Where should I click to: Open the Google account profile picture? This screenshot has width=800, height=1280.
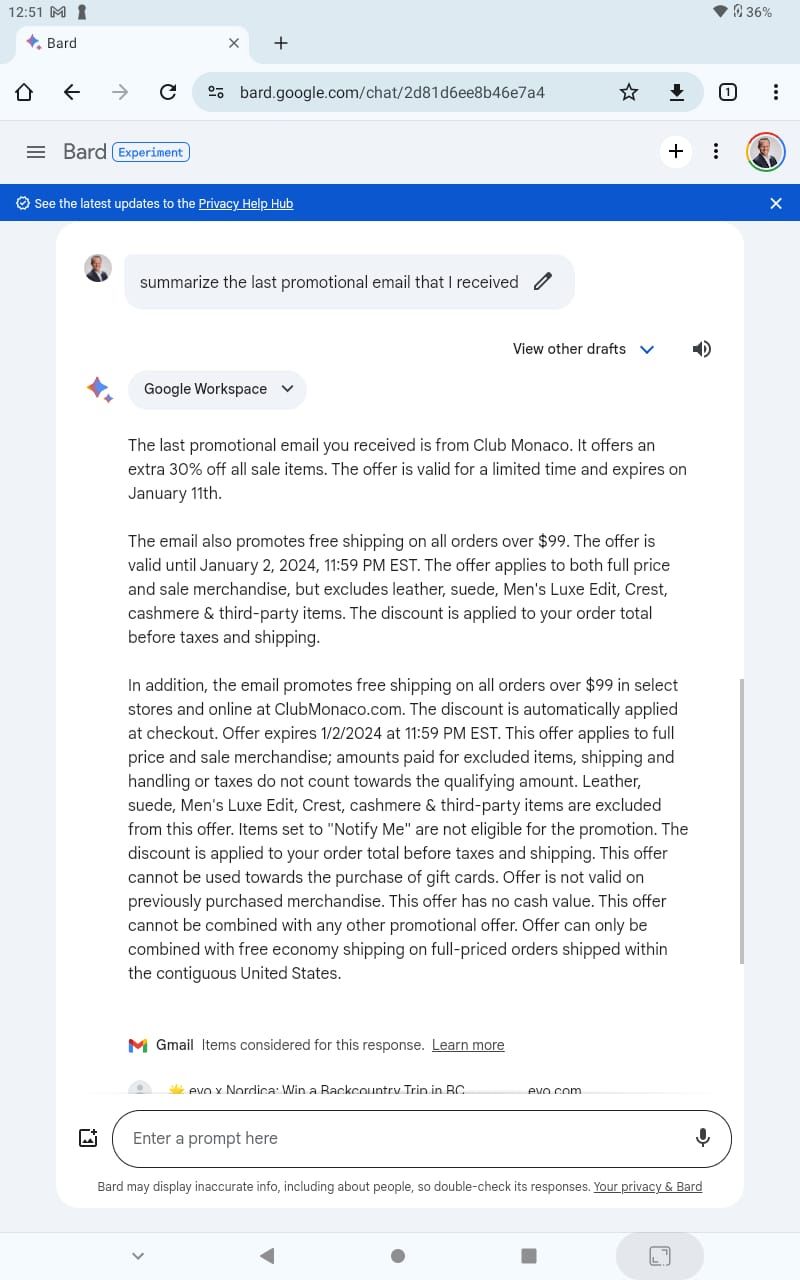coord(766,152)
